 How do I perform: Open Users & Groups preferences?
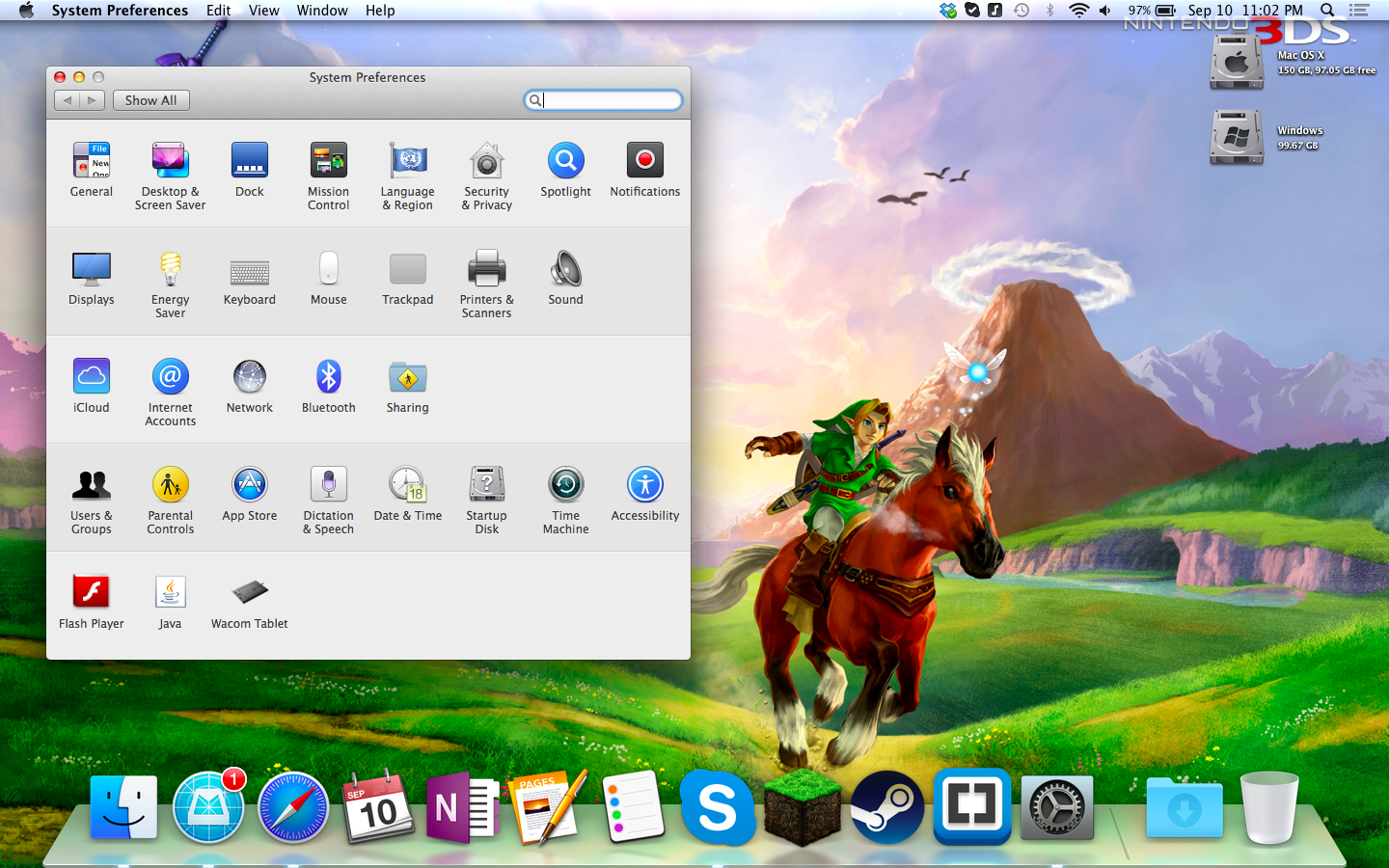92,501
